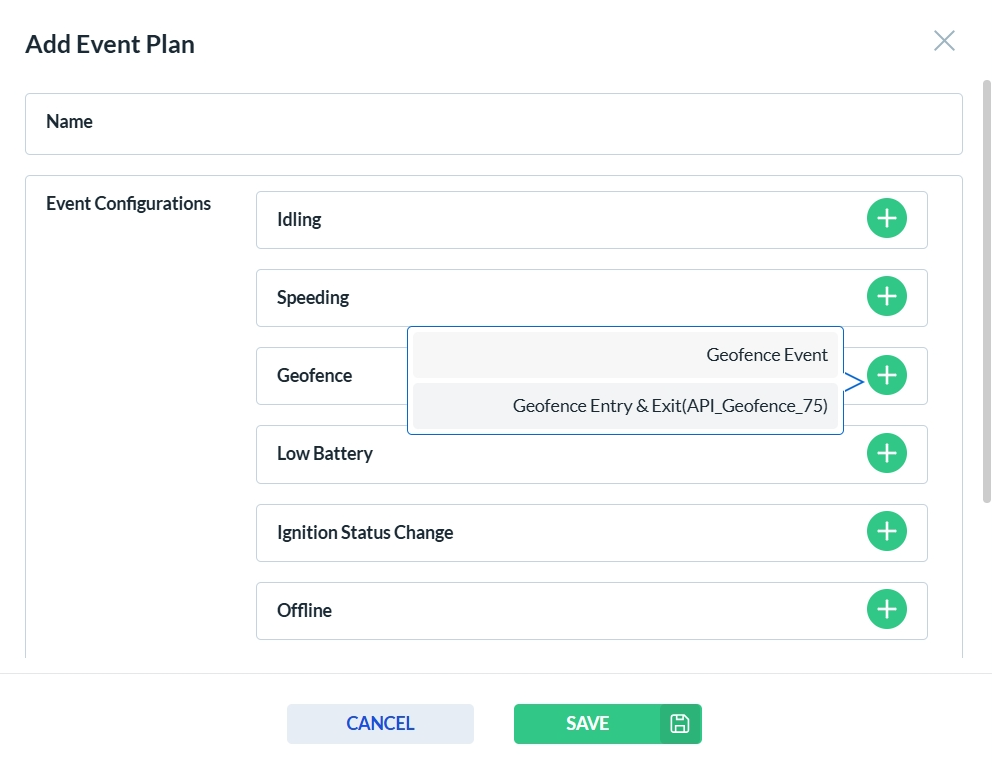The image size is (992, 767).
Task: Add a Low Battery event
Action: point(886,453)
